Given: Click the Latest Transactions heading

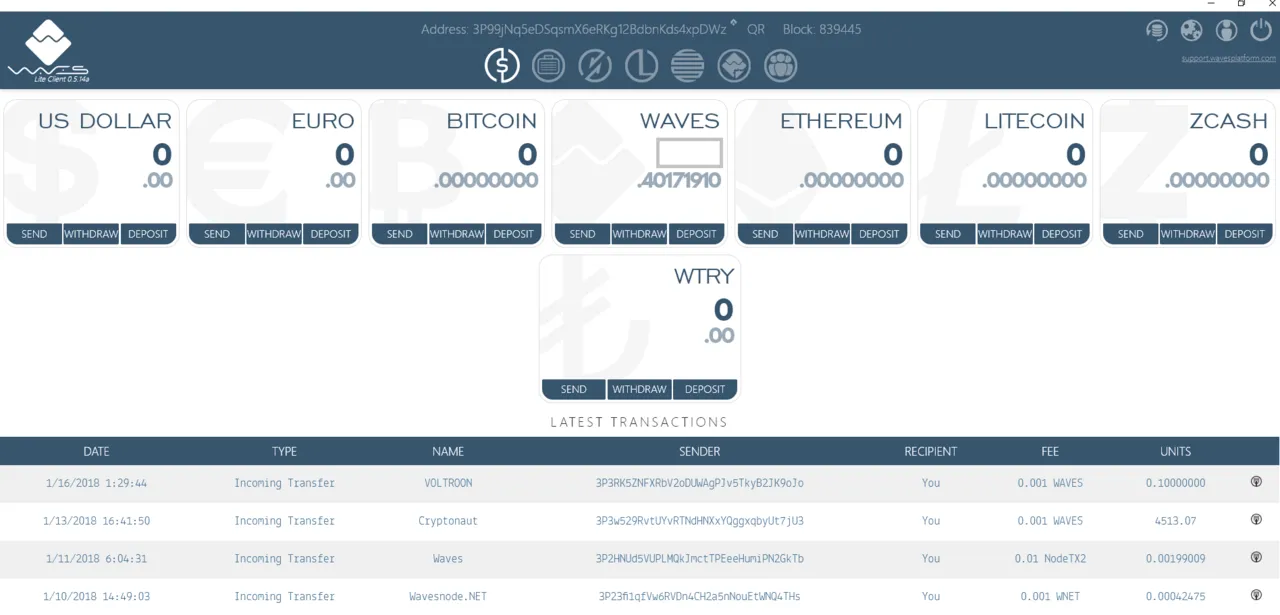Looking at the screenshot, I should click(639, 422).
